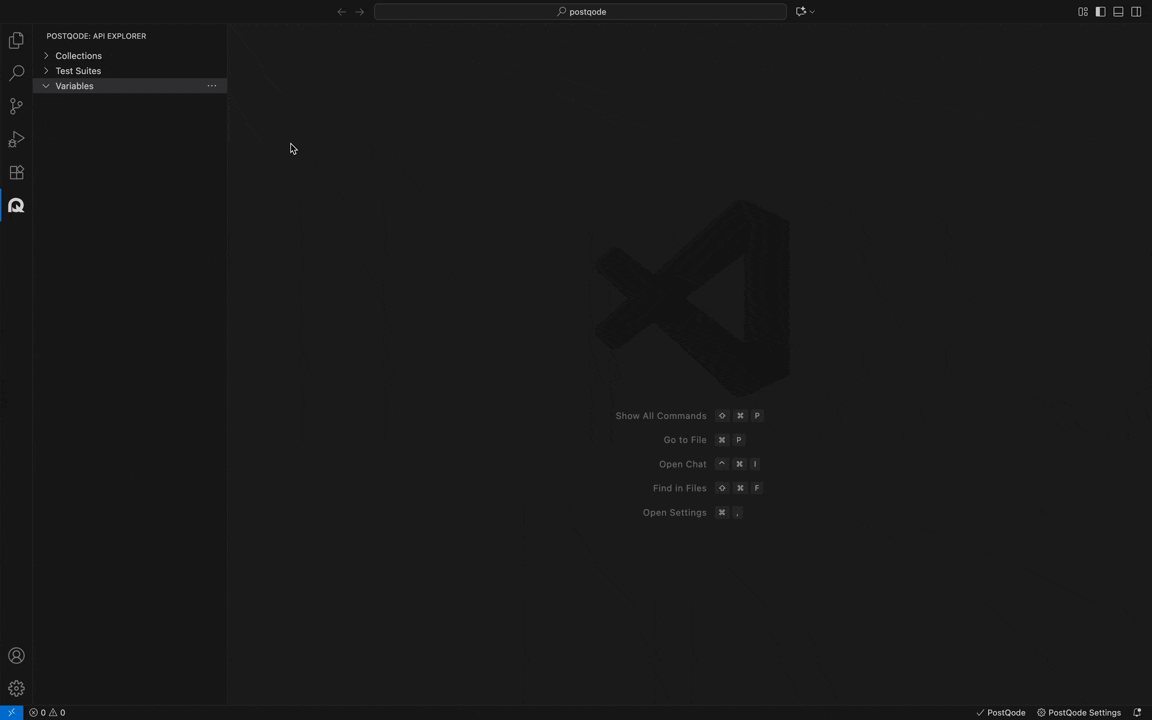The width and height of the screenshot is (1152, 720).
Task: Open the Extensions view
Action: coord(16,173)
